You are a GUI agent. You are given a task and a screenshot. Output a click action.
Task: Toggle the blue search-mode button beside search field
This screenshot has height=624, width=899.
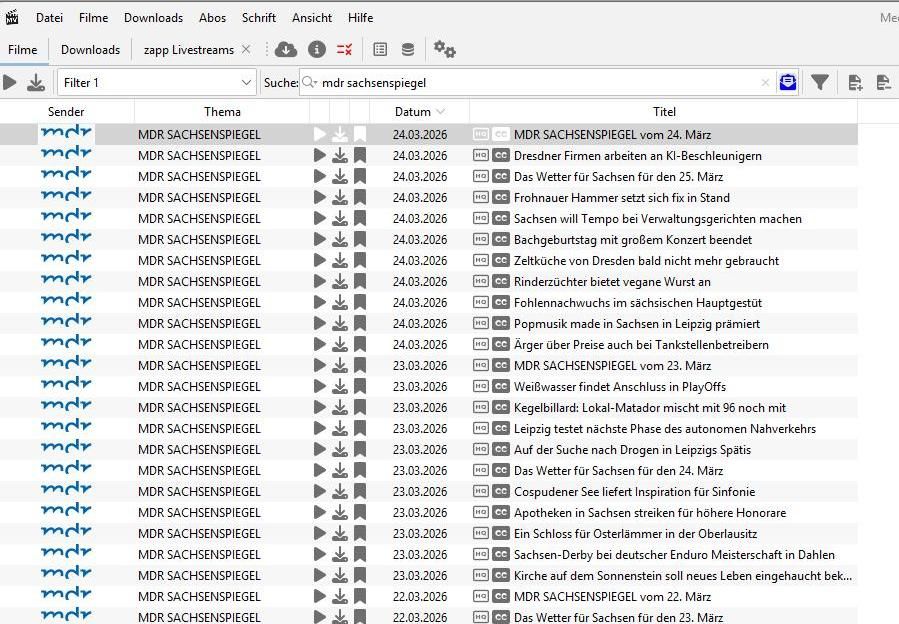(788, 83)
